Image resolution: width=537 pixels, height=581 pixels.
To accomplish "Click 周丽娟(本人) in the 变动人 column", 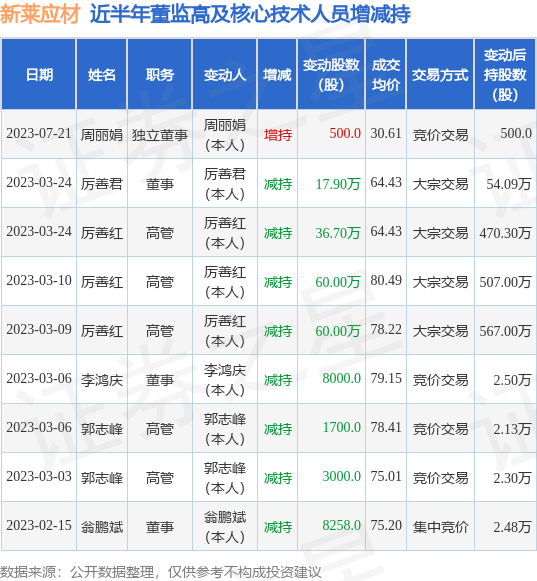I will [x=225, y=135].
